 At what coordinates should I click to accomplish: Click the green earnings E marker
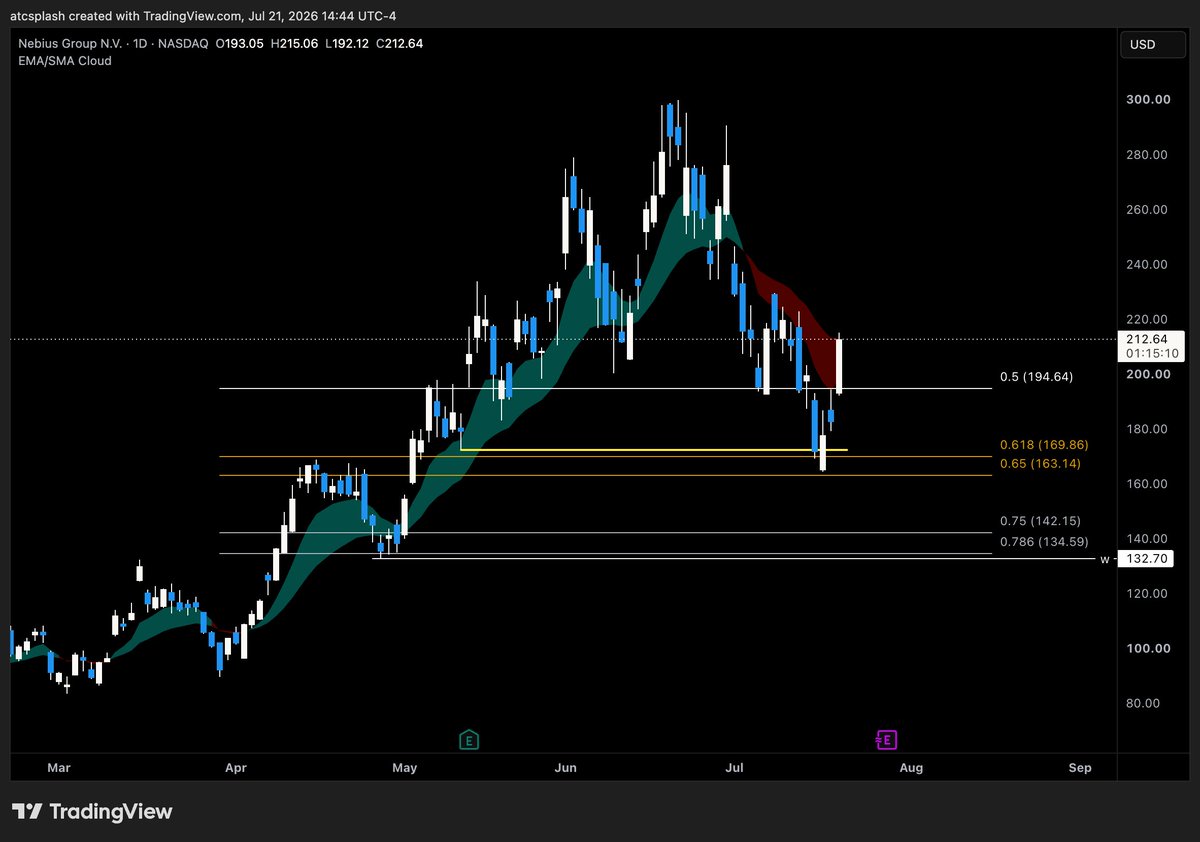468,740
